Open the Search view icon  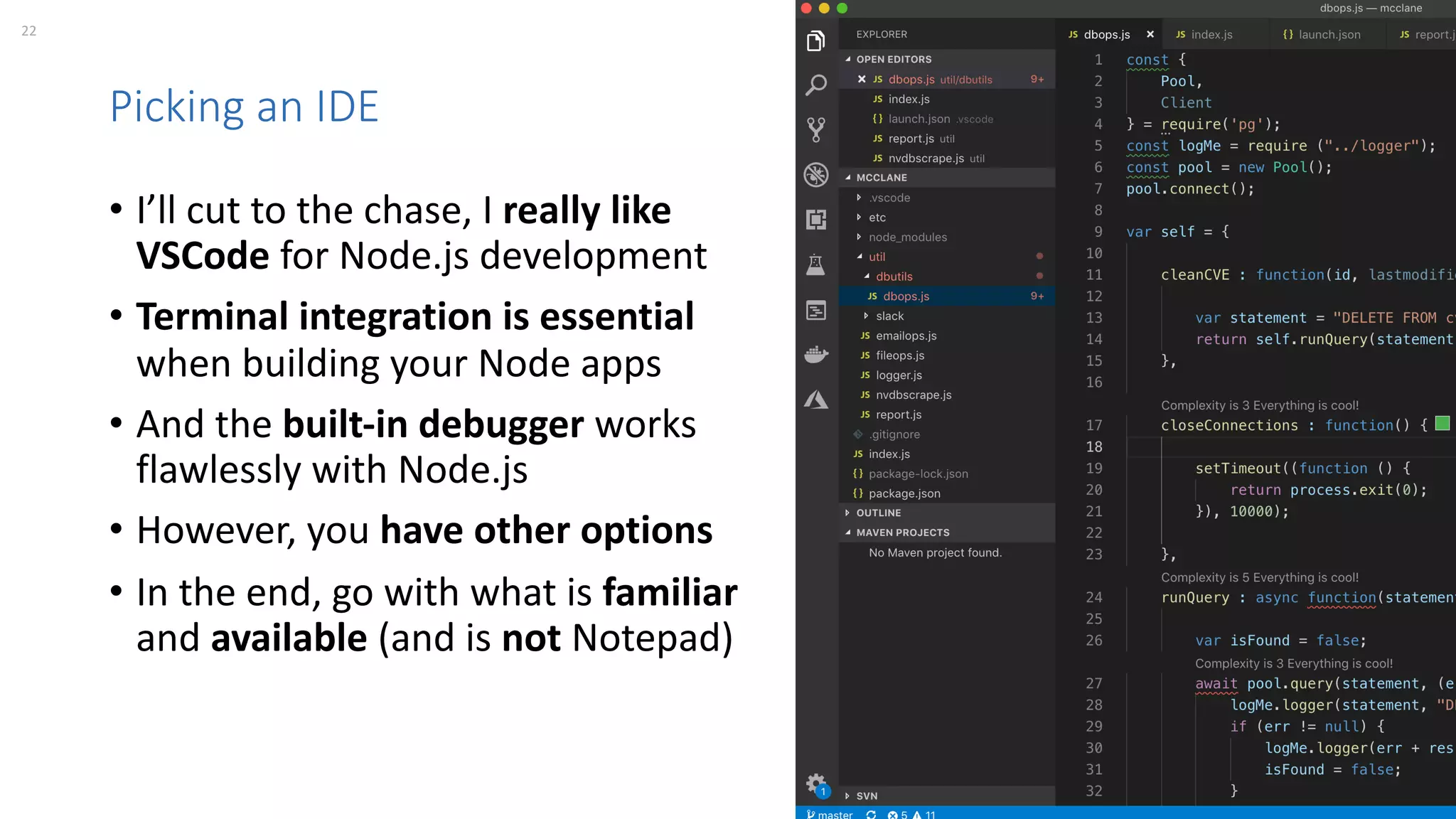click(816, 85)
